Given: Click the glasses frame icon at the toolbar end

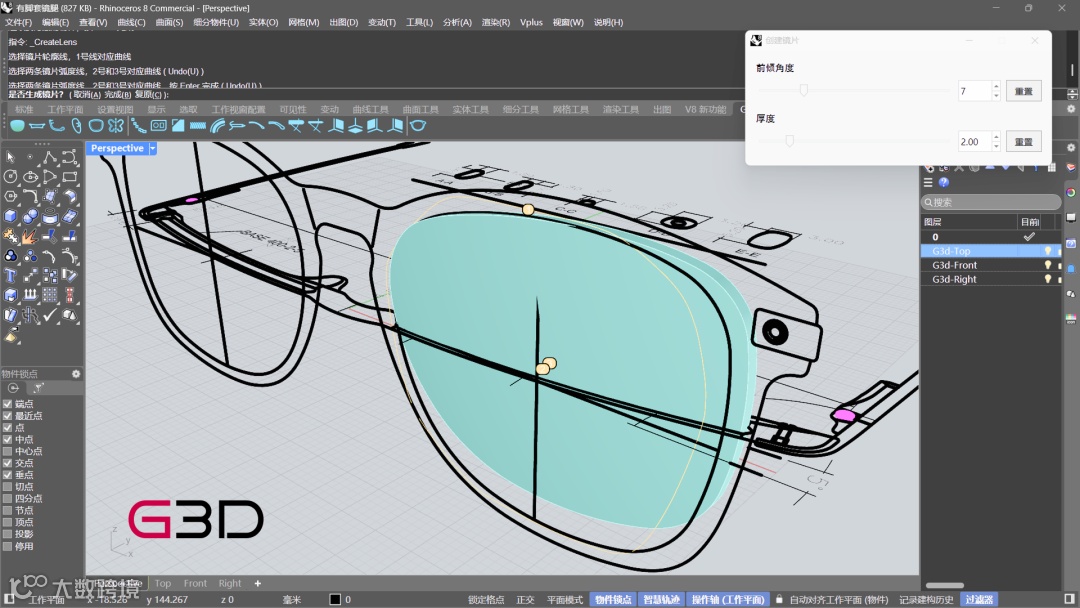Looking at the screenshot, I should pyautogui.click(x=418, y=126).
